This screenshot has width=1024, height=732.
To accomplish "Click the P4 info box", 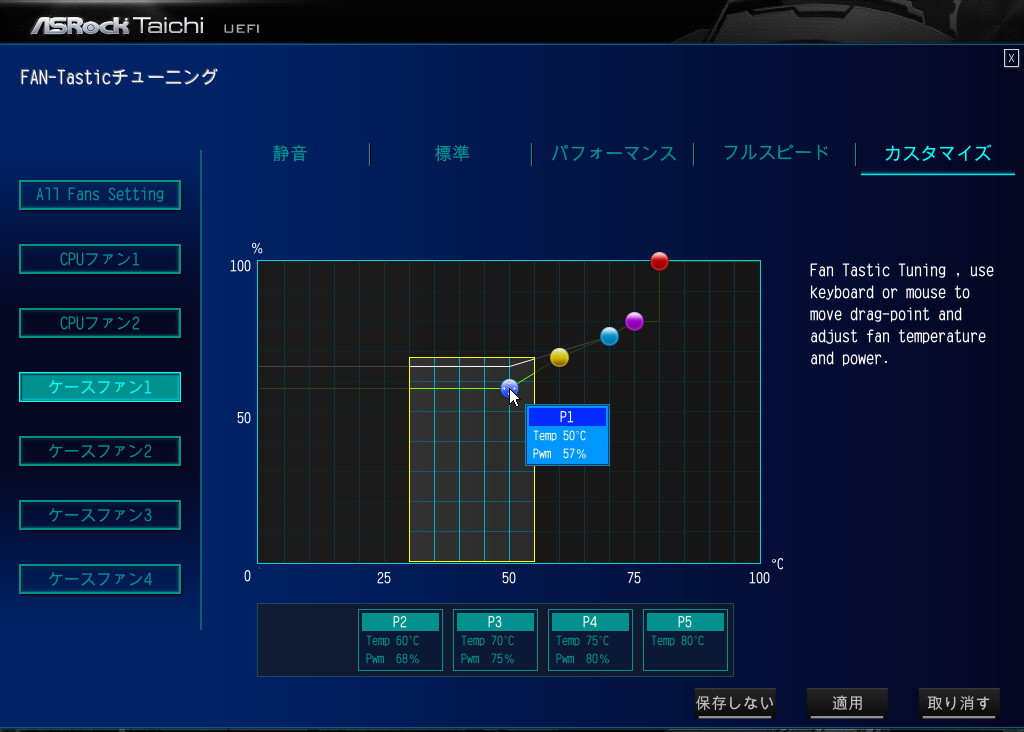I will 590,640.
